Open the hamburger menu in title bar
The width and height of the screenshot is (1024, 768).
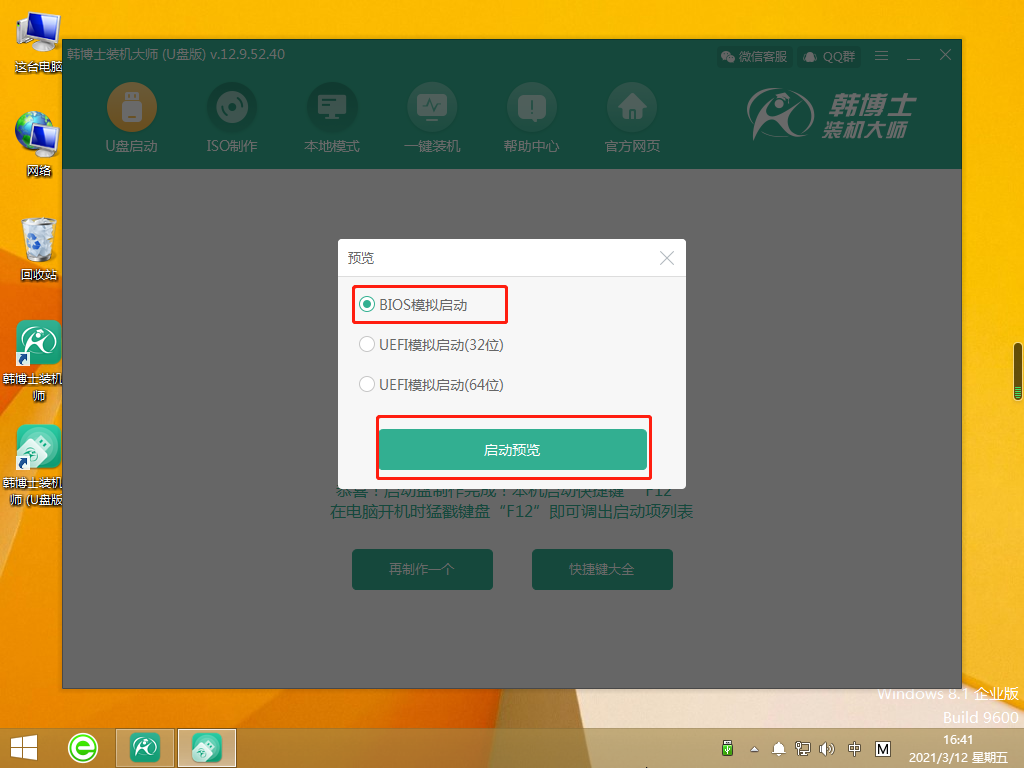[881, 56]
